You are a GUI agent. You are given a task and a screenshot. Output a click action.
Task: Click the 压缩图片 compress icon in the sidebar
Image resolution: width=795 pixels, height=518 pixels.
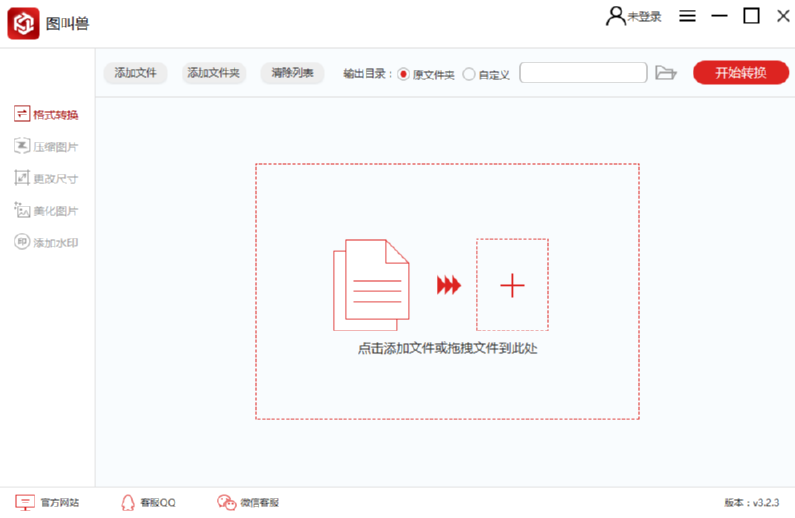pyautogui.click(x=22, y=146)
